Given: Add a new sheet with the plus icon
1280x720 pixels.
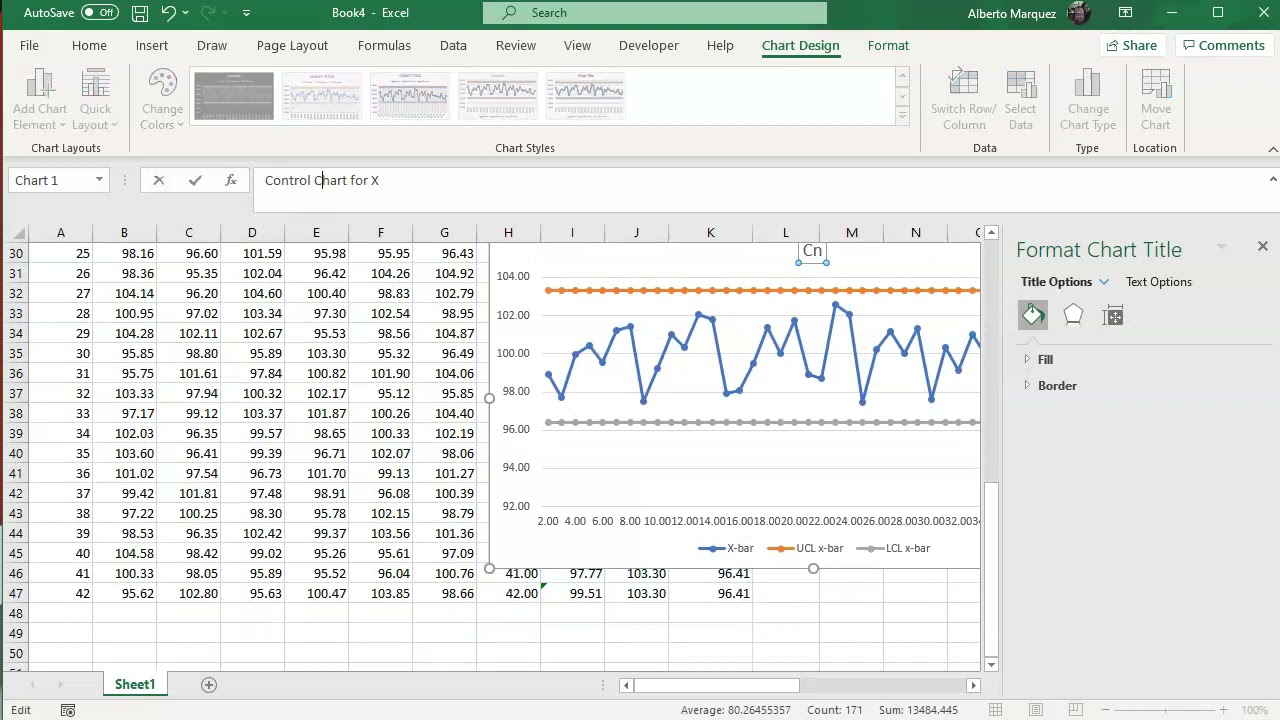Looking at the screenshot, I should pos(209,685).
